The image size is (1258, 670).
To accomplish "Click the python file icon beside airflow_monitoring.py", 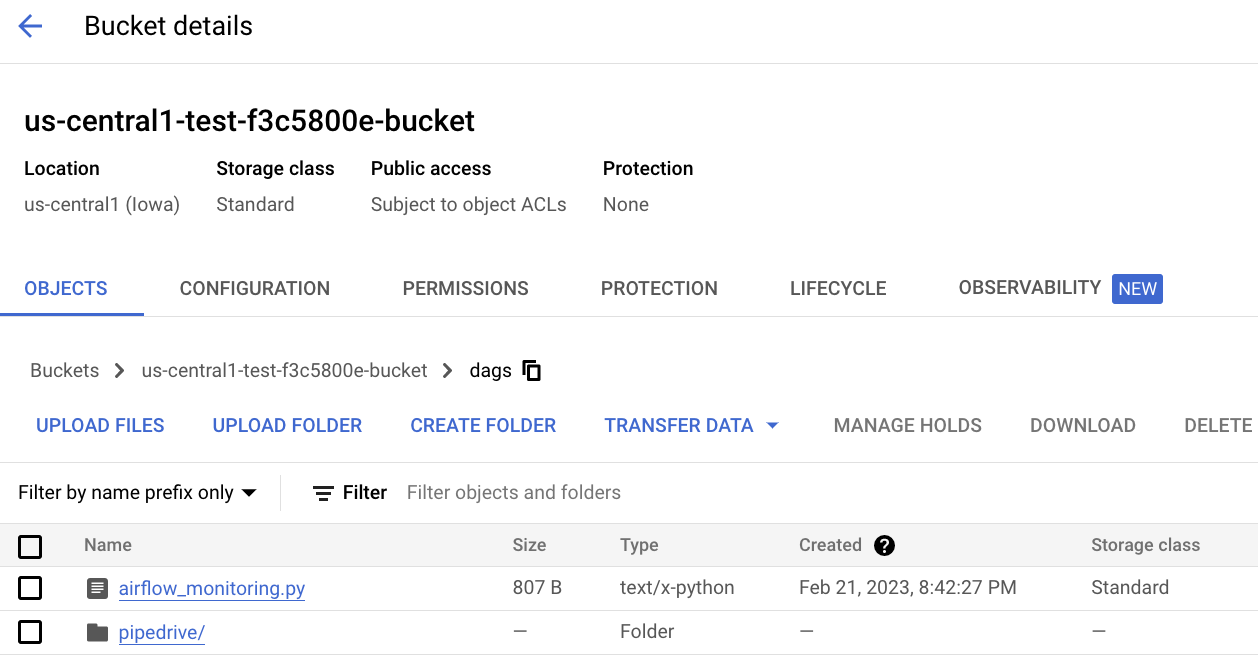I will (x=96, y=588).
